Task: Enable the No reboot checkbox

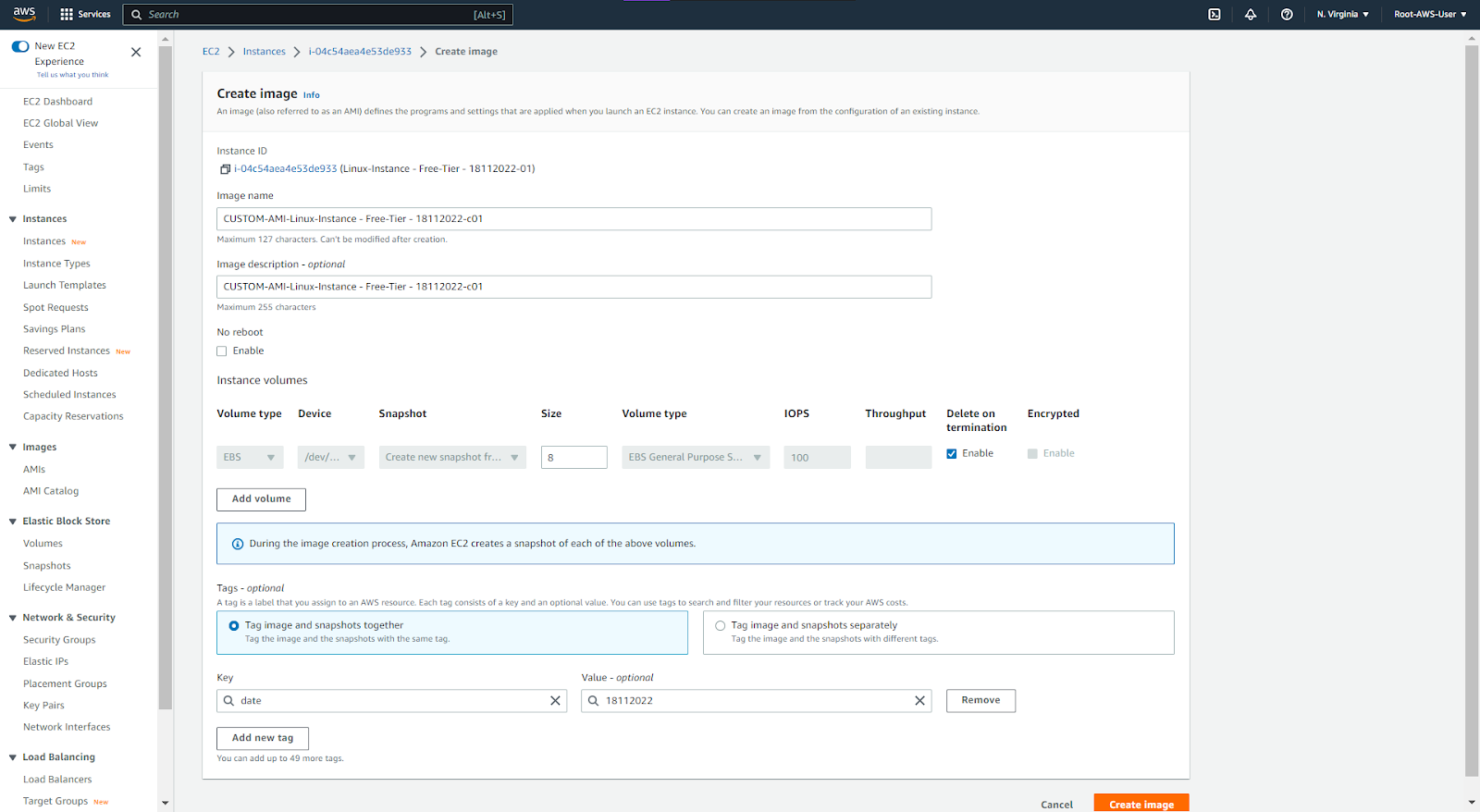Action: (x=222, y=351)
